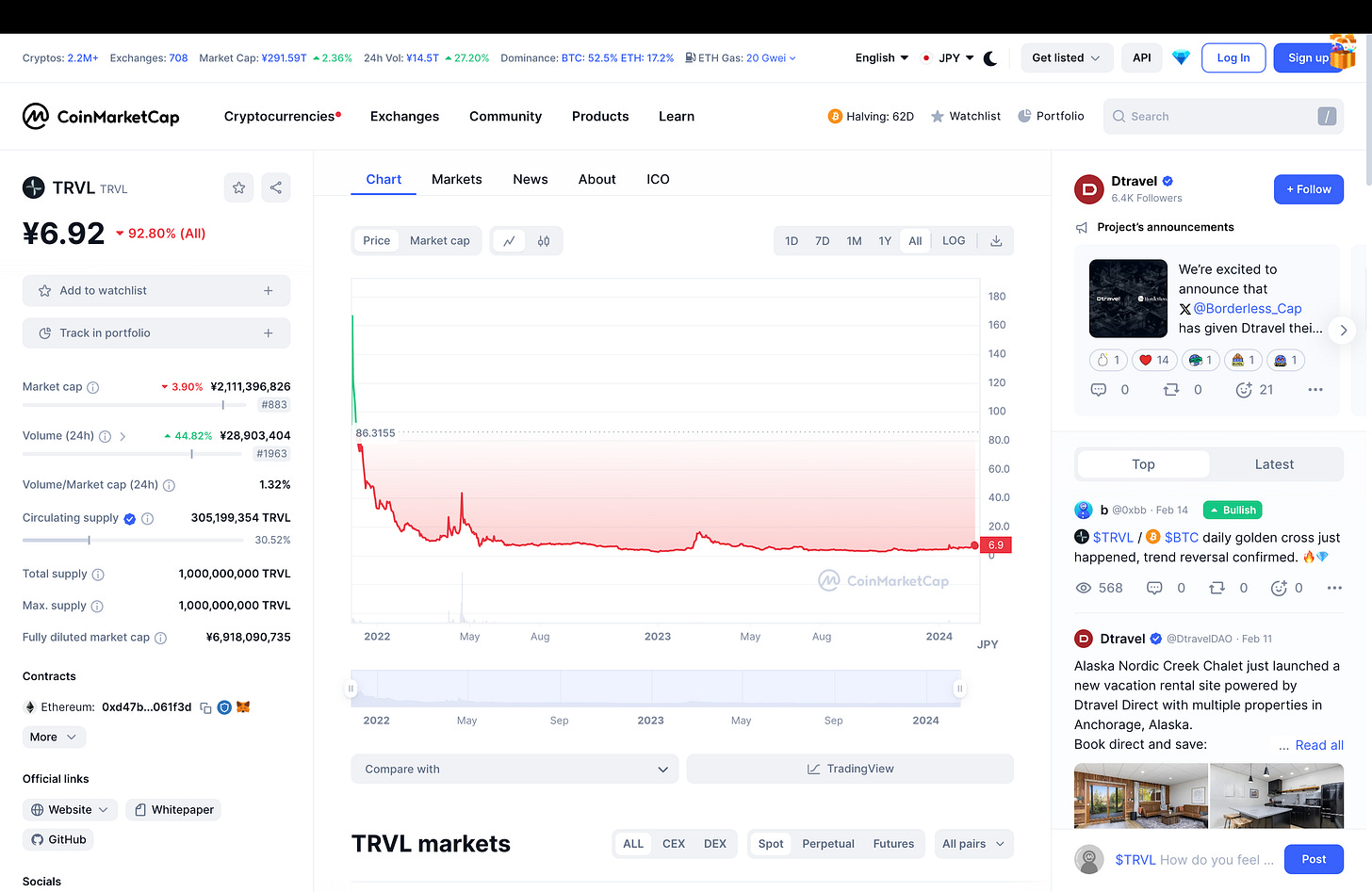Add emoji reaction showing 21
1372x892 pixels.
tap(1244, 390)
